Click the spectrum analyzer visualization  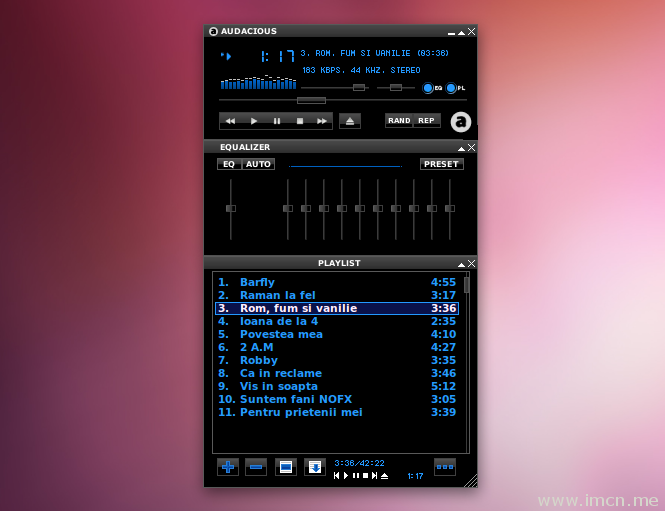[258, 82]
